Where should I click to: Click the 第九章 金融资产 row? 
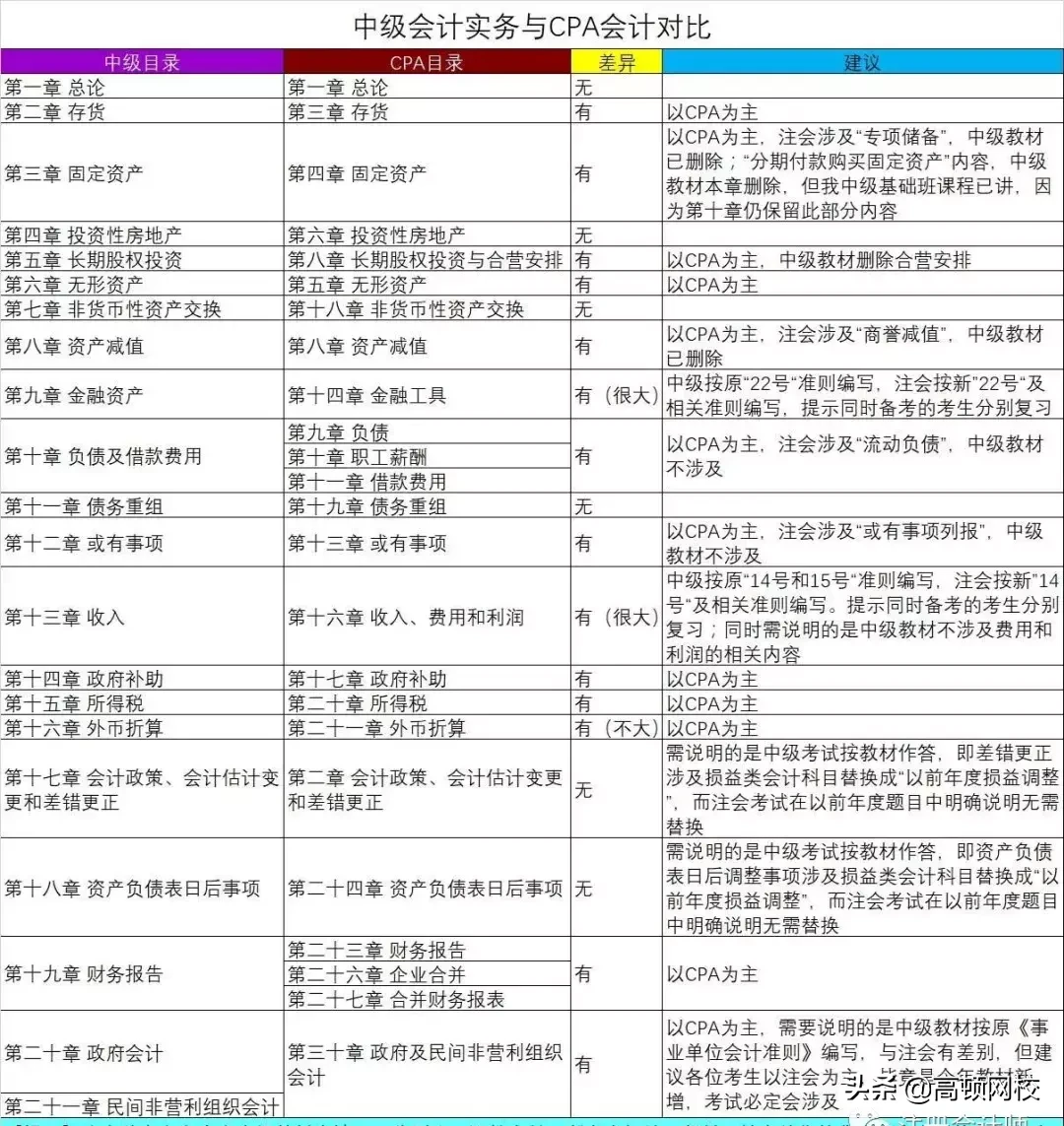[x=81, y=394]
